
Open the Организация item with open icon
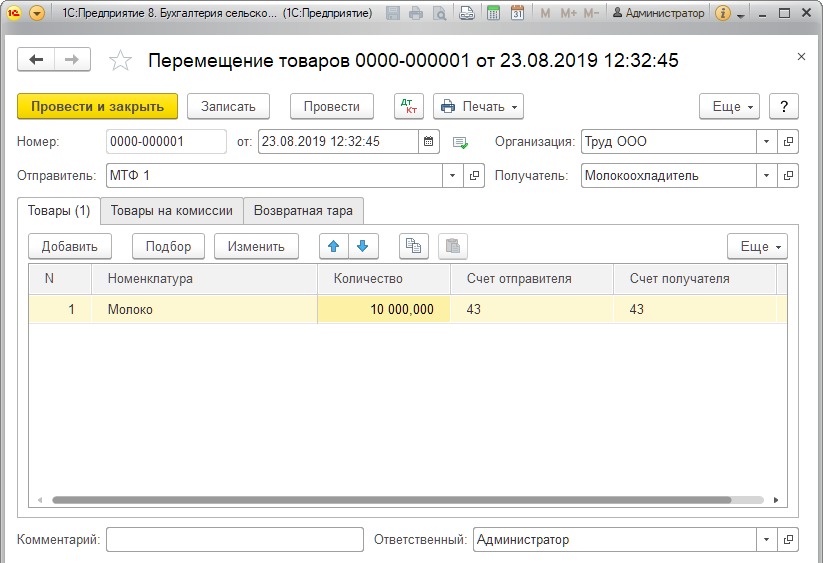(x=788, y=142)
